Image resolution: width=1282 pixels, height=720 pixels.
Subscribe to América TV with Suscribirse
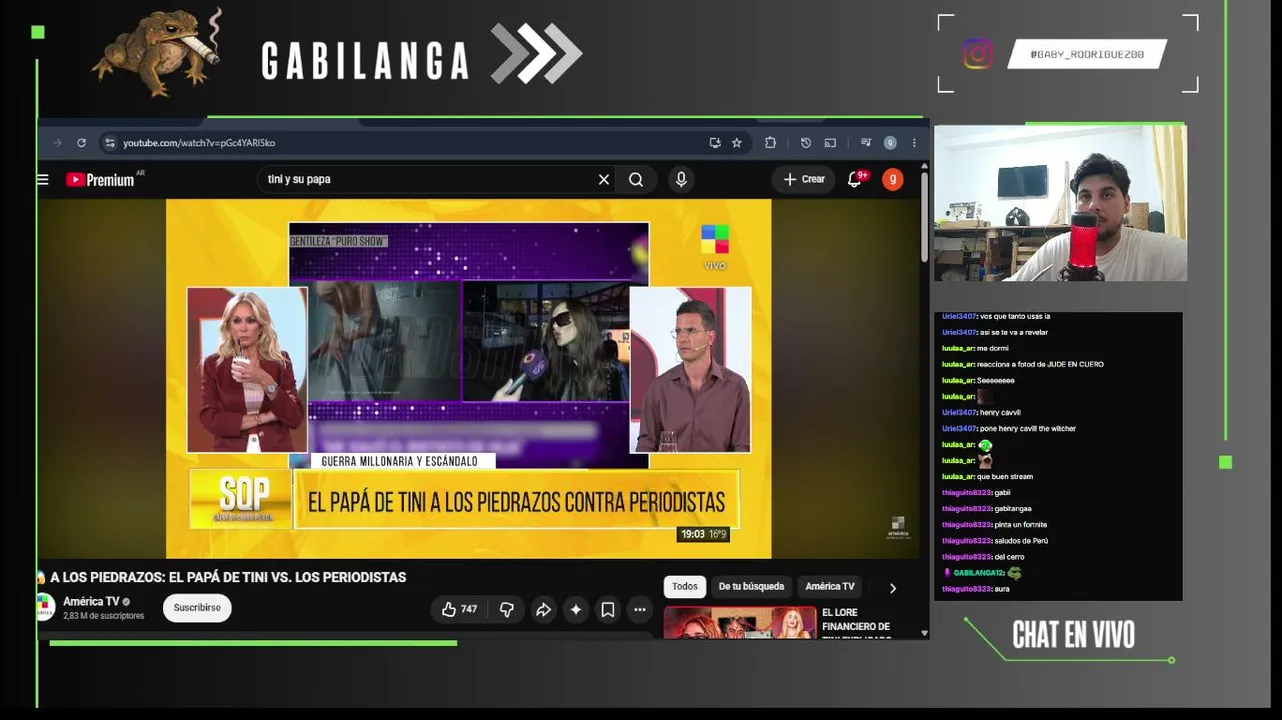tap(197, 608)
